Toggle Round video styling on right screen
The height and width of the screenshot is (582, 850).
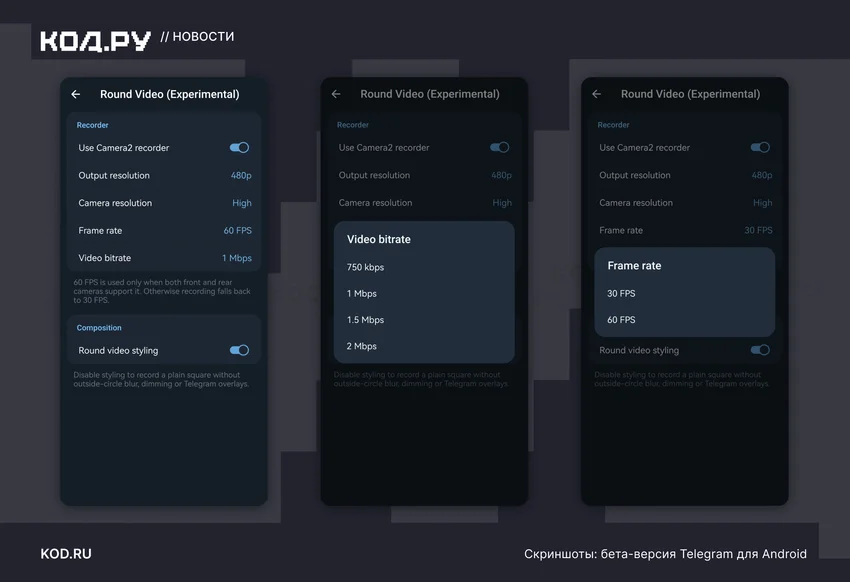pyautogui.click(x=760, y=350)
